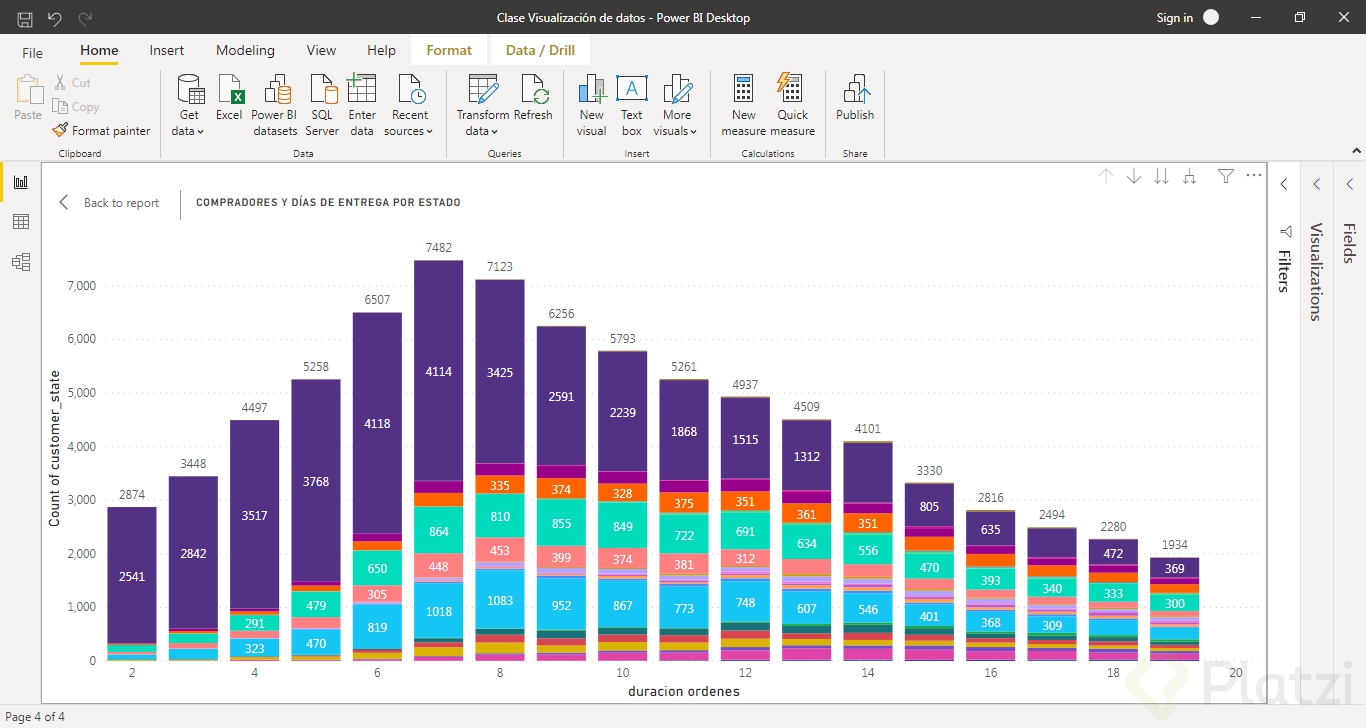
Task: Open the Recent sources dropdown
Action: pos(410,131)
